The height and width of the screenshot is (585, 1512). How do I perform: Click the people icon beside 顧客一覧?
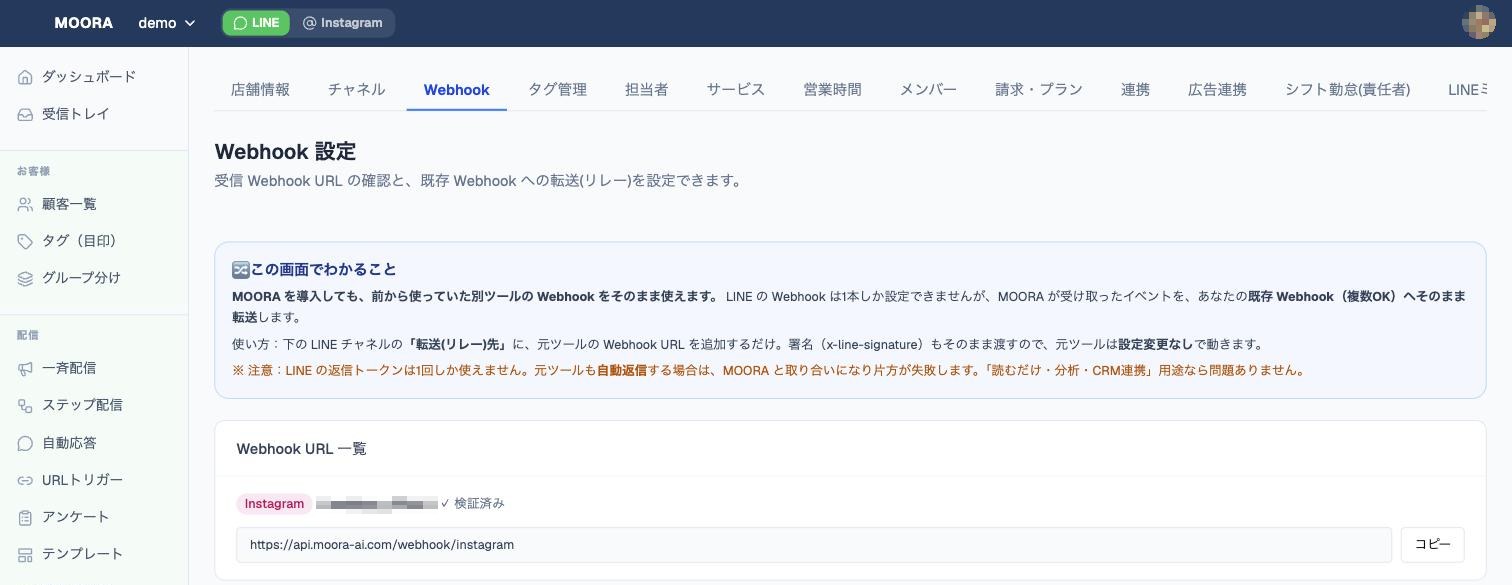click(x=25, y=204)
